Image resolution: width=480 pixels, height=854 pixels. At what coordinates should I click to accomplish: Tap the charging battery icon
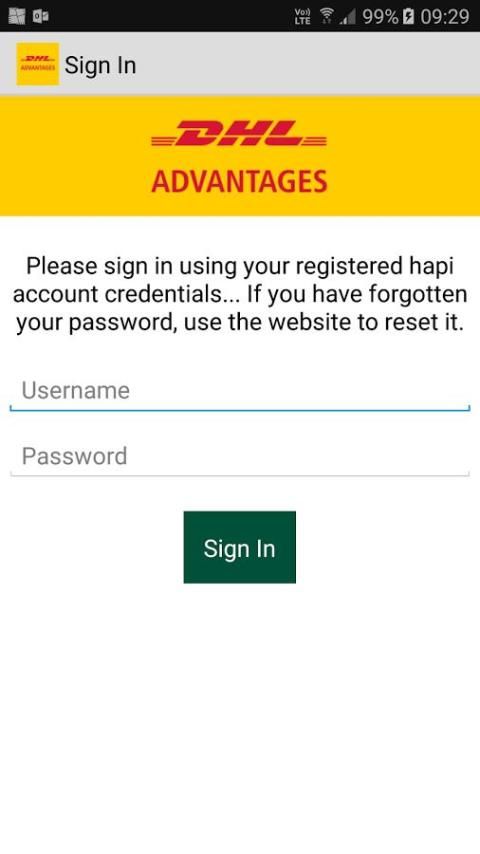click(408, 17)
